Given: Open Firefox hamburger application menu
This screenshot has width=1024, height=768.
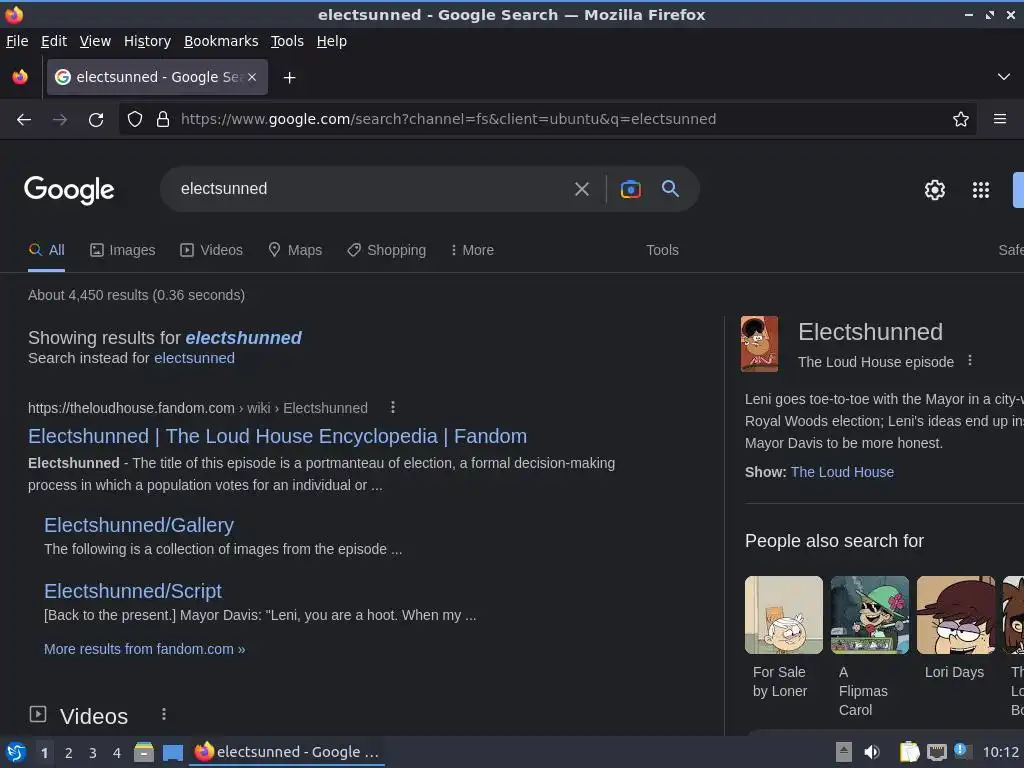Looking at the screenshot, I should coord(1000,119).
